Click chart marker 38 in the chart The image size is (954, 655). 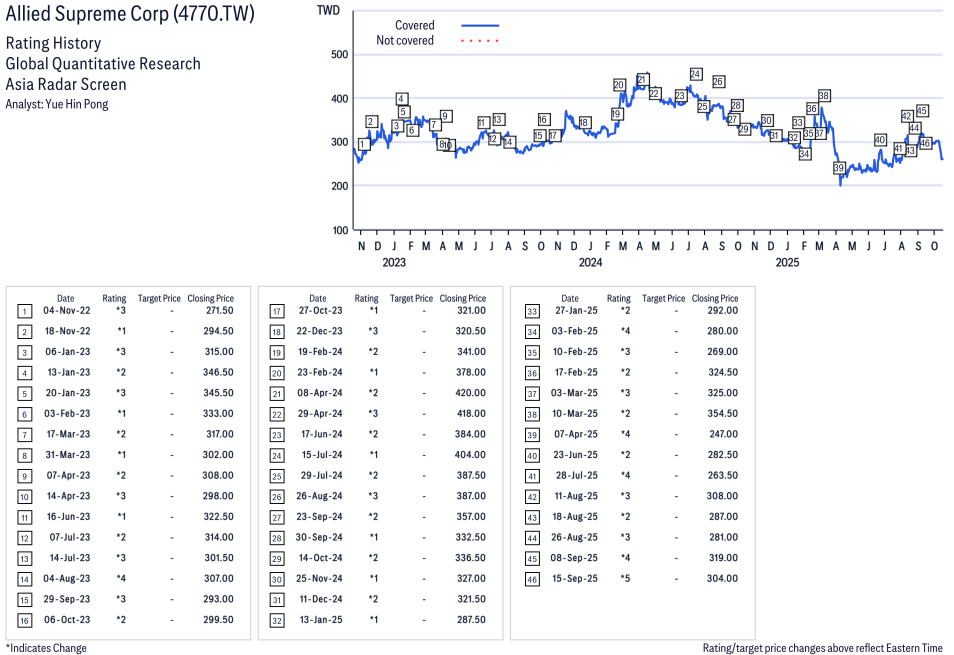pyautogui.click(x=824, y=96)
